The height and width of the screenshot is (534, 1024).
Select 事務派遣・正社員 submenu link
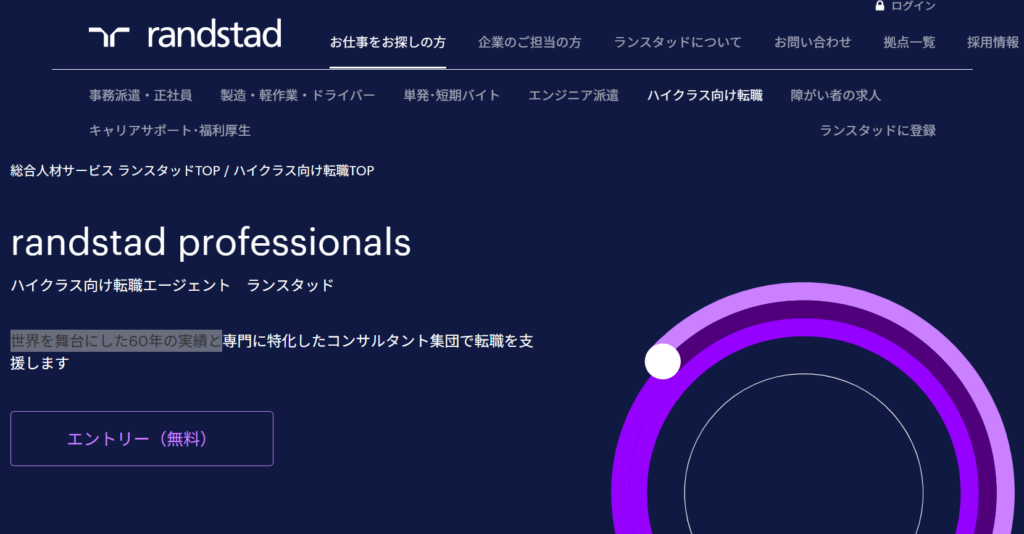(140, 95)
